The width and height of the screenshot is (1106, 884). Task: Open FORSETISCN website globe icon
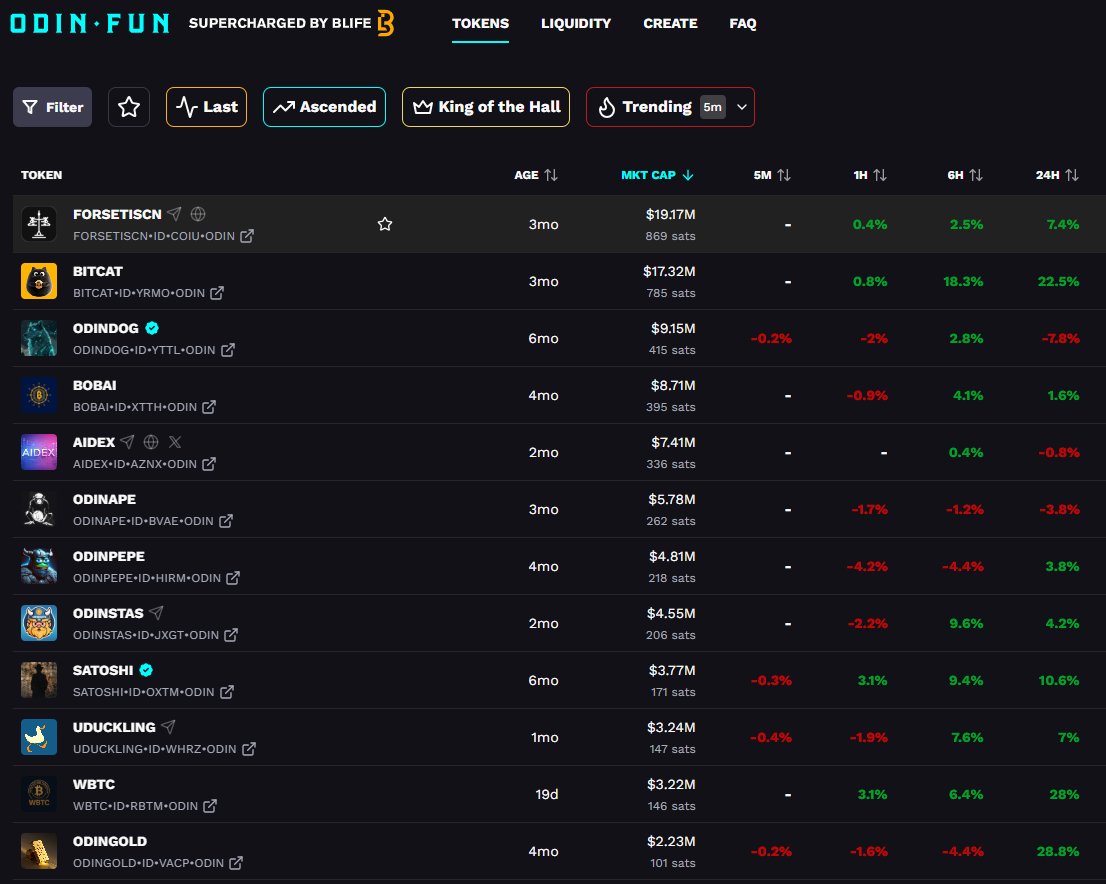click(198, 214)
